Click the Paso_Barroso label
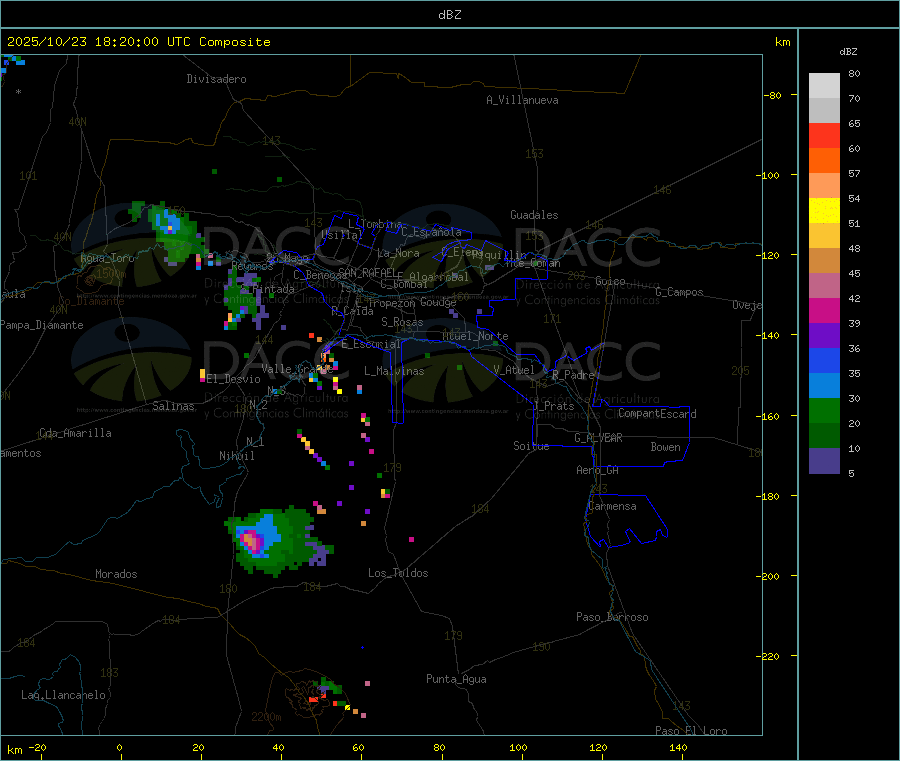The width and height of the screenshot is (900, 761). pyautogui.click(x=612, y=617)
